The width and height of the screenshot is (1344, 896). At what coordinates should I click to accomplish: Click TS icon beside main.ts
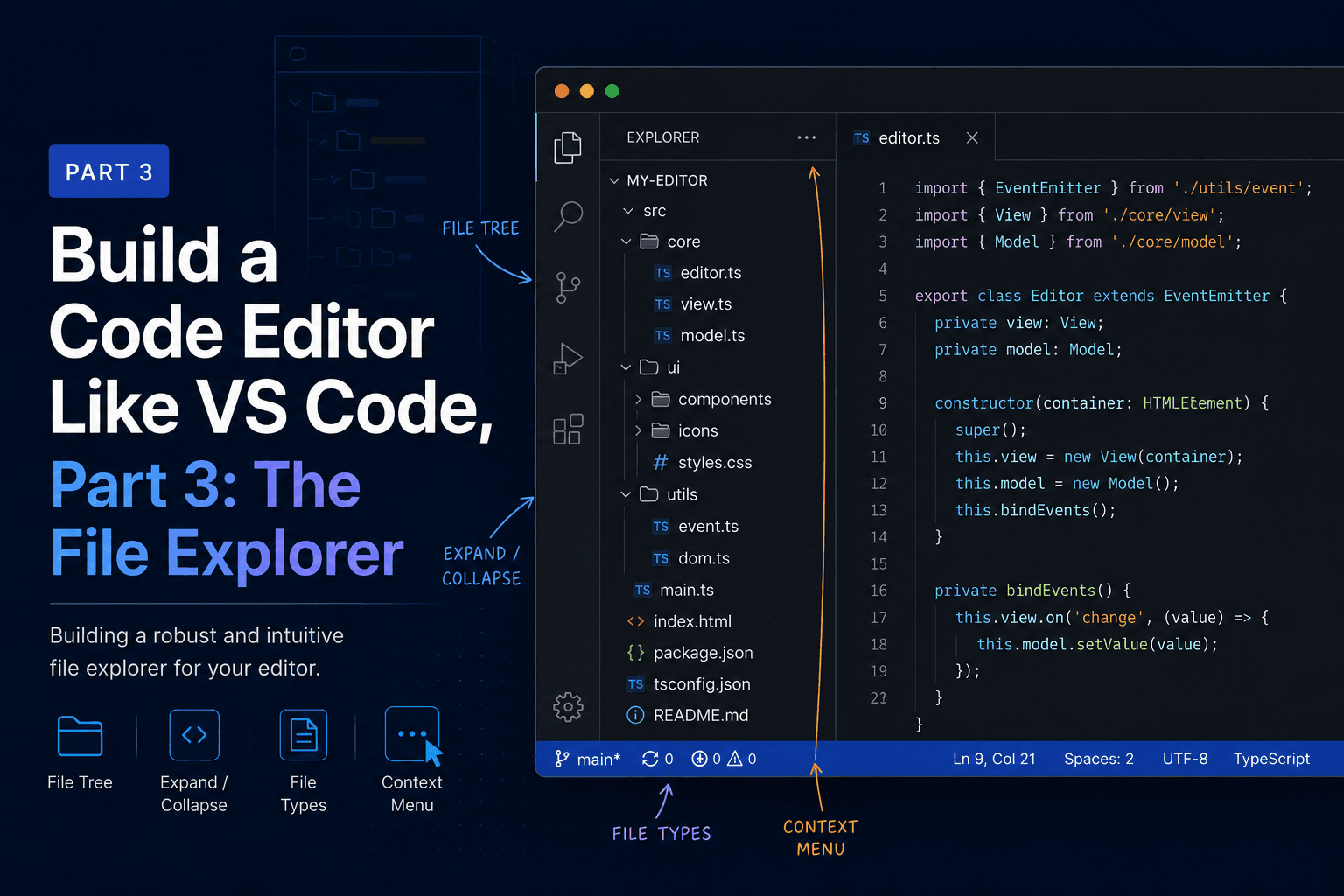pyautogui.click(x=642, y=591)
